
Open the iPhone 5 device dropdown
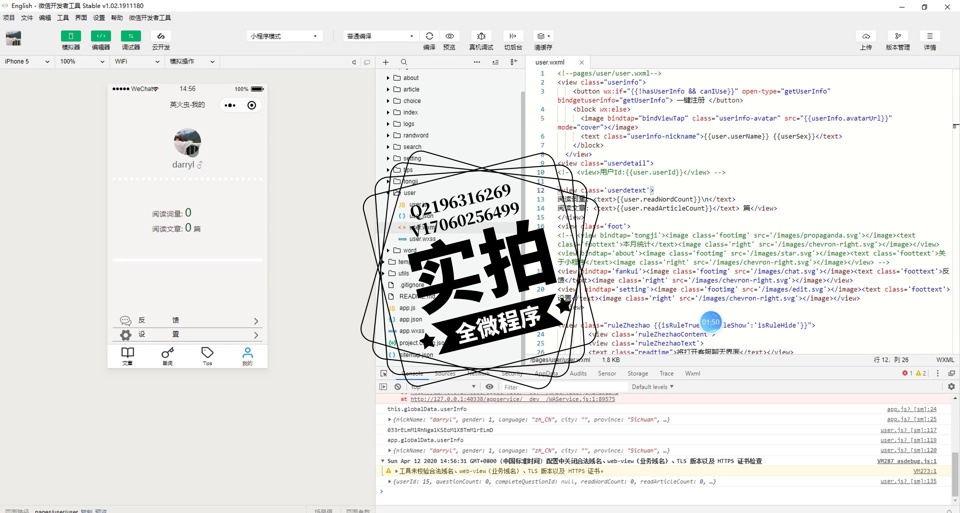click(x=27, y=61)
